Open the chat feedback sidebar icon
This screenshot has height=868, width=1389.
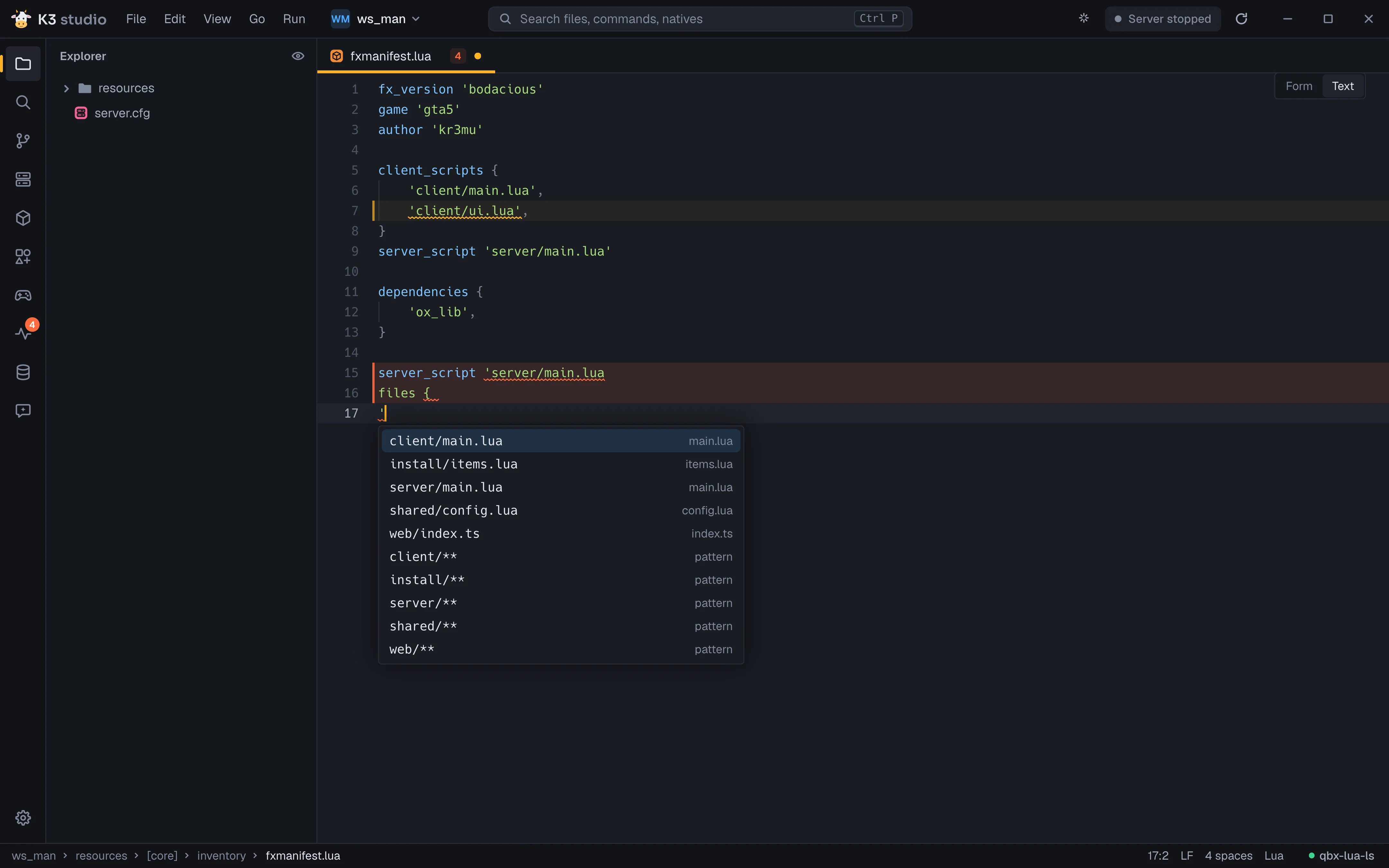23,411
